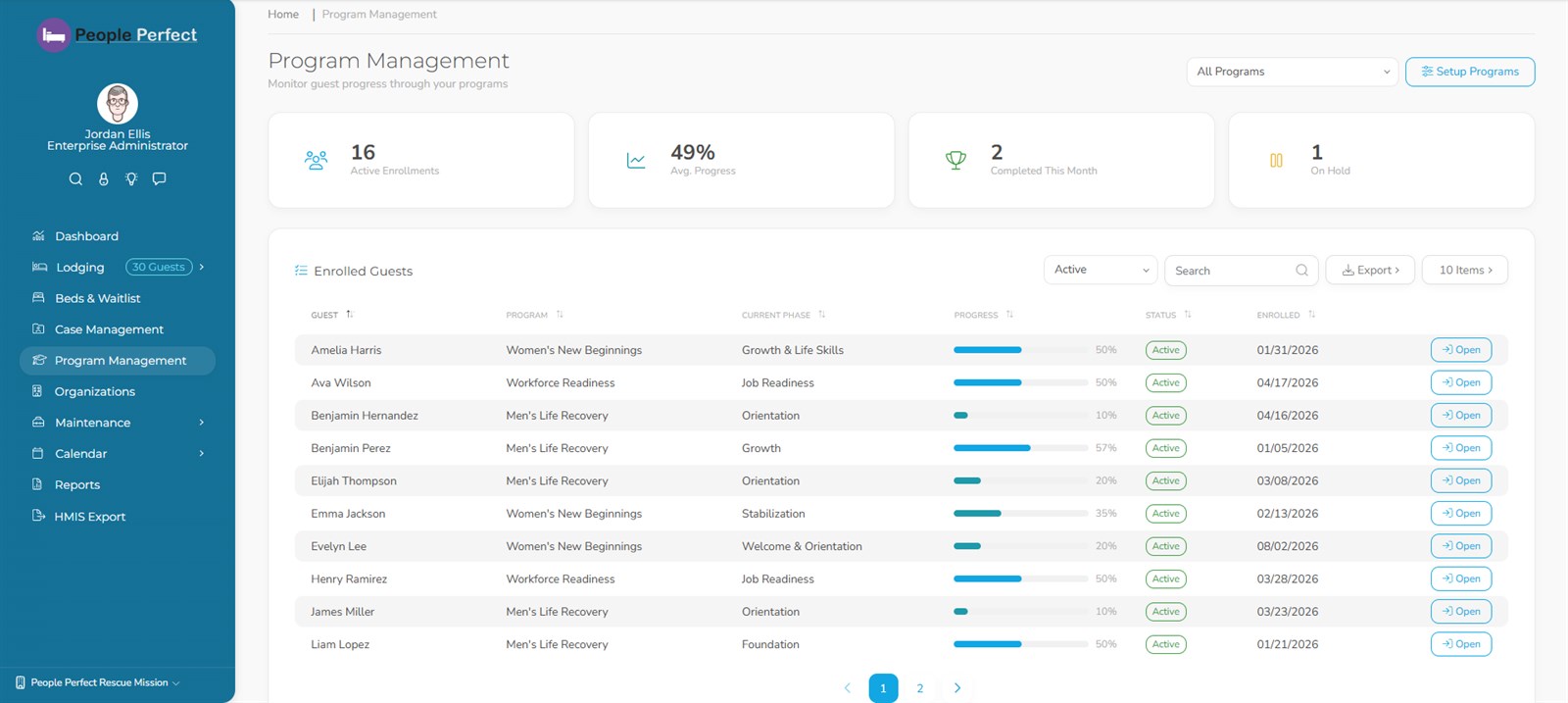Open the chat messages icon in sidebar
The height and width of the screenshot is (703, 1568).
tap(159, 178)
